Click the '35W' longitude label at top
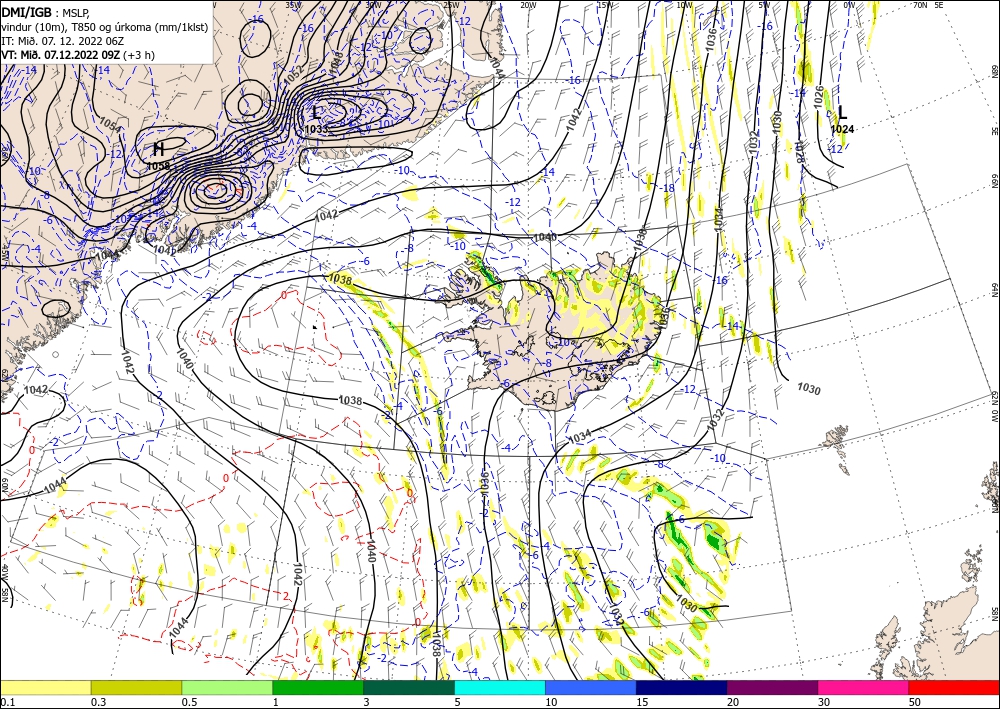This screenshot has height=709, width=1000. pos(293,5)
